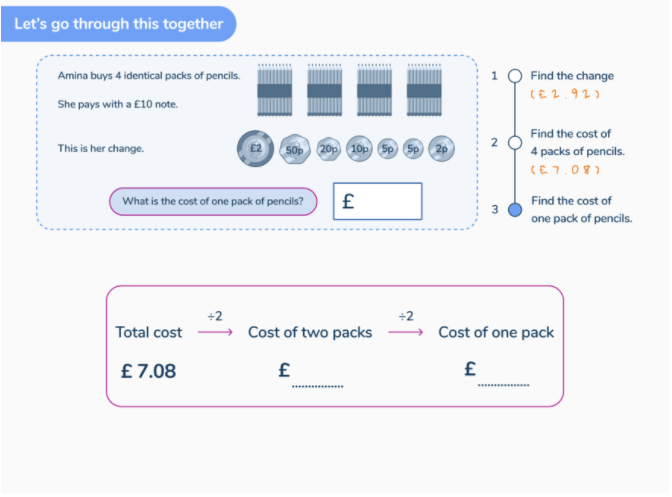Click the What is the cost question pill
Image resolution: width=672 pixels, height=497 pixels.
pyautogui.click(x=213, y=201)
